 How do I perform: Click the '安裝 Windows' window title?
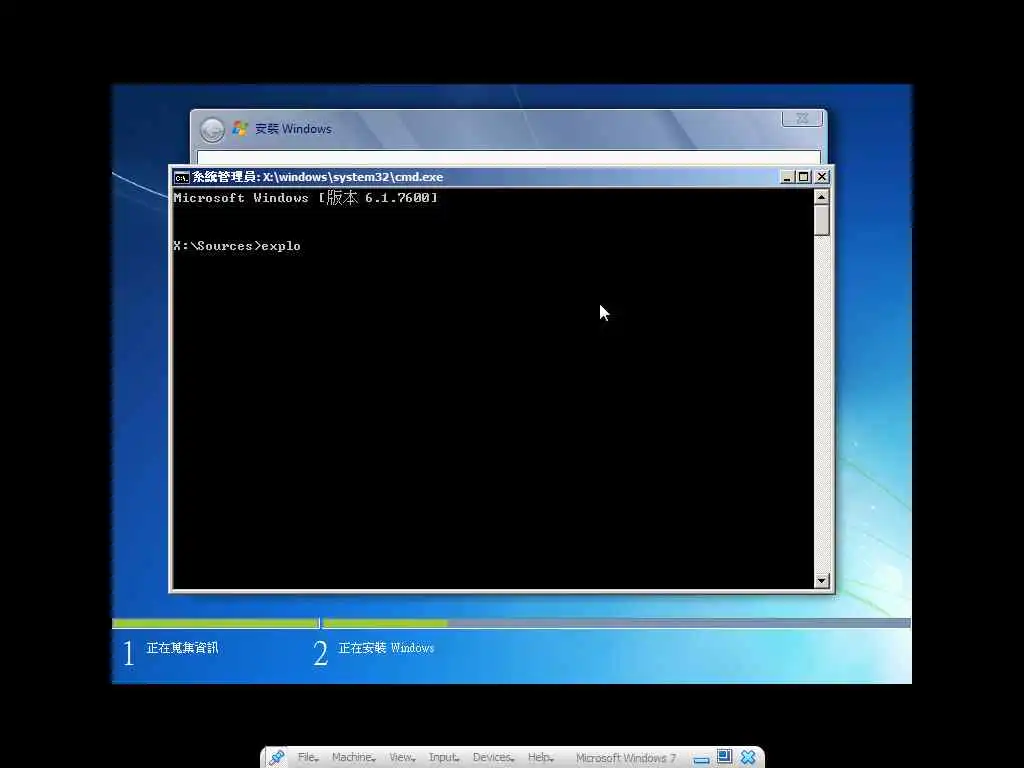(x=293, y=129)
